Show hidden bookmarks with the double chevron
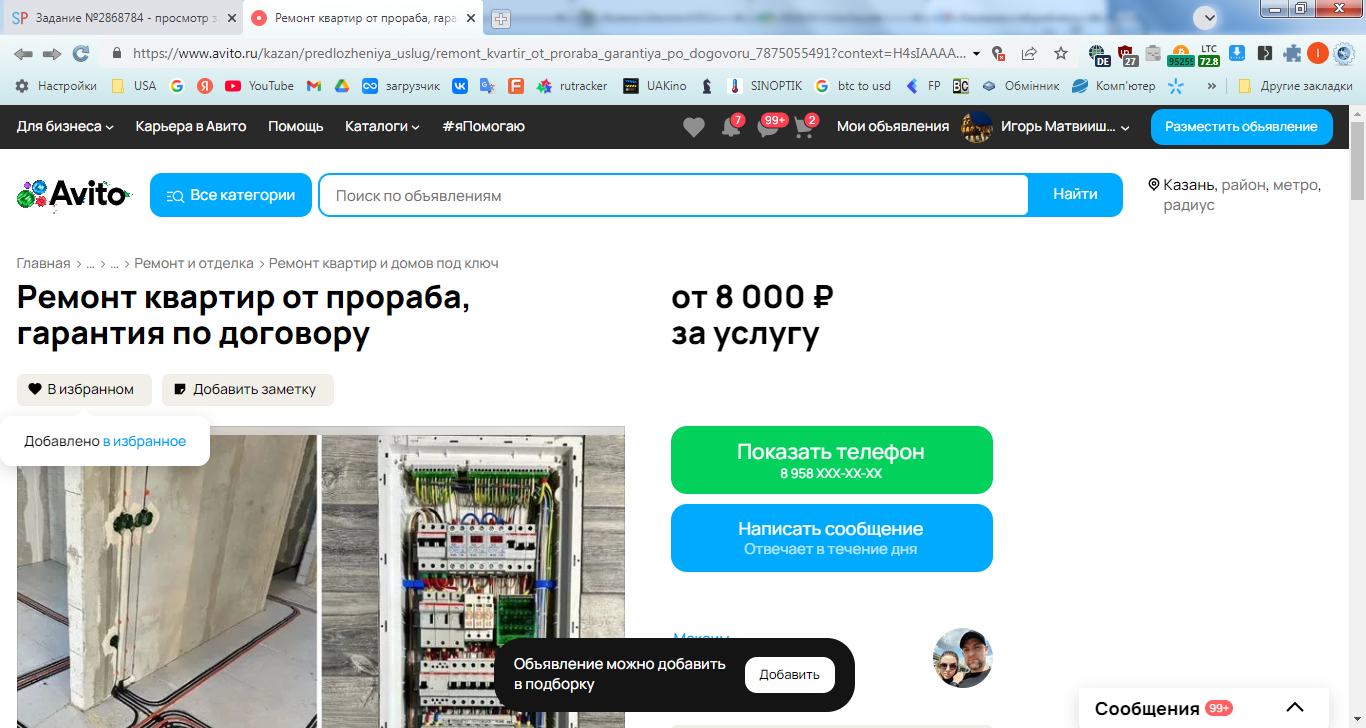1366x728 pixels. pos(1212,86)
